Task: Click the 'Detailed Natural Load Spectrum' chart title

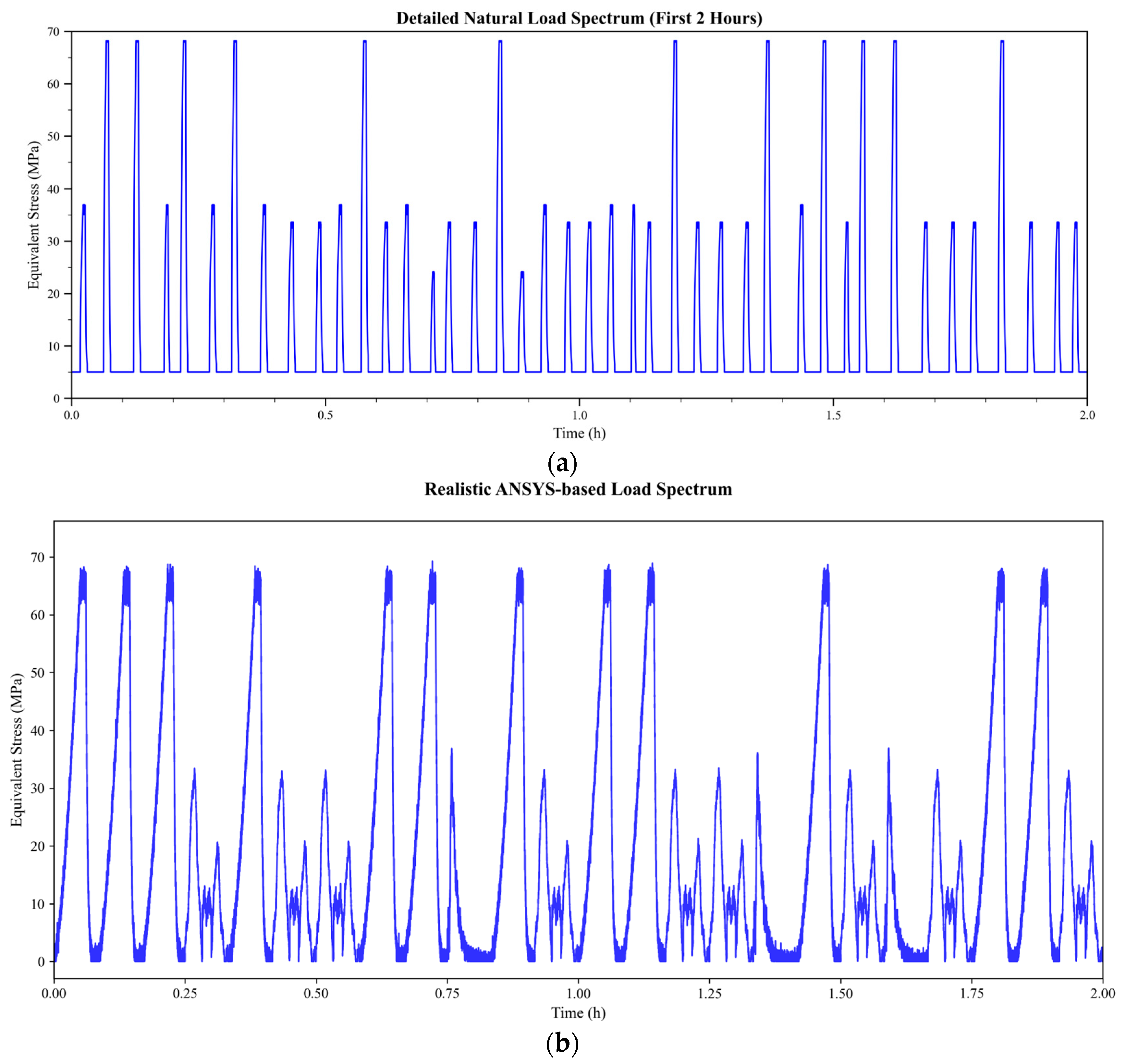Action: tap(579, 18)
